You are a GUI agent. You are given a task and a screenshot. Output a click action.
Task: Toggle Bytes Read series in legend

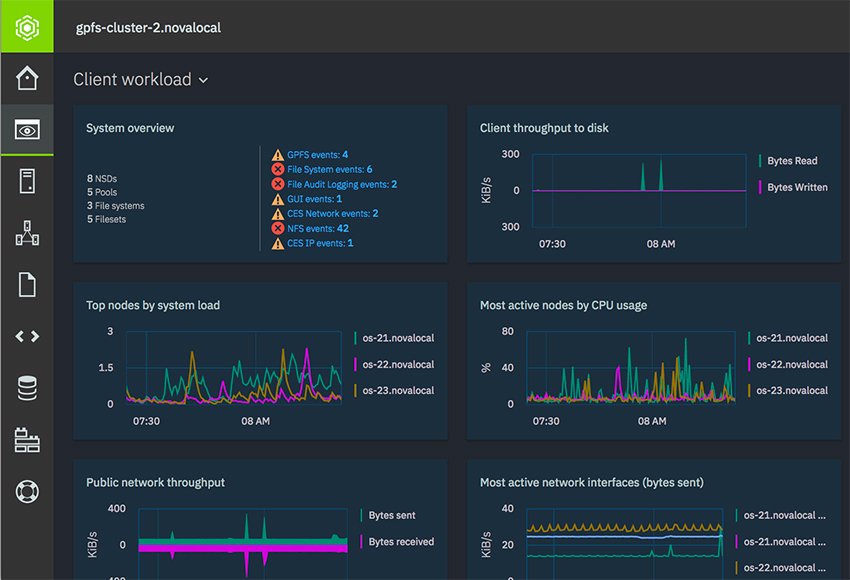[x=791, y=160]
